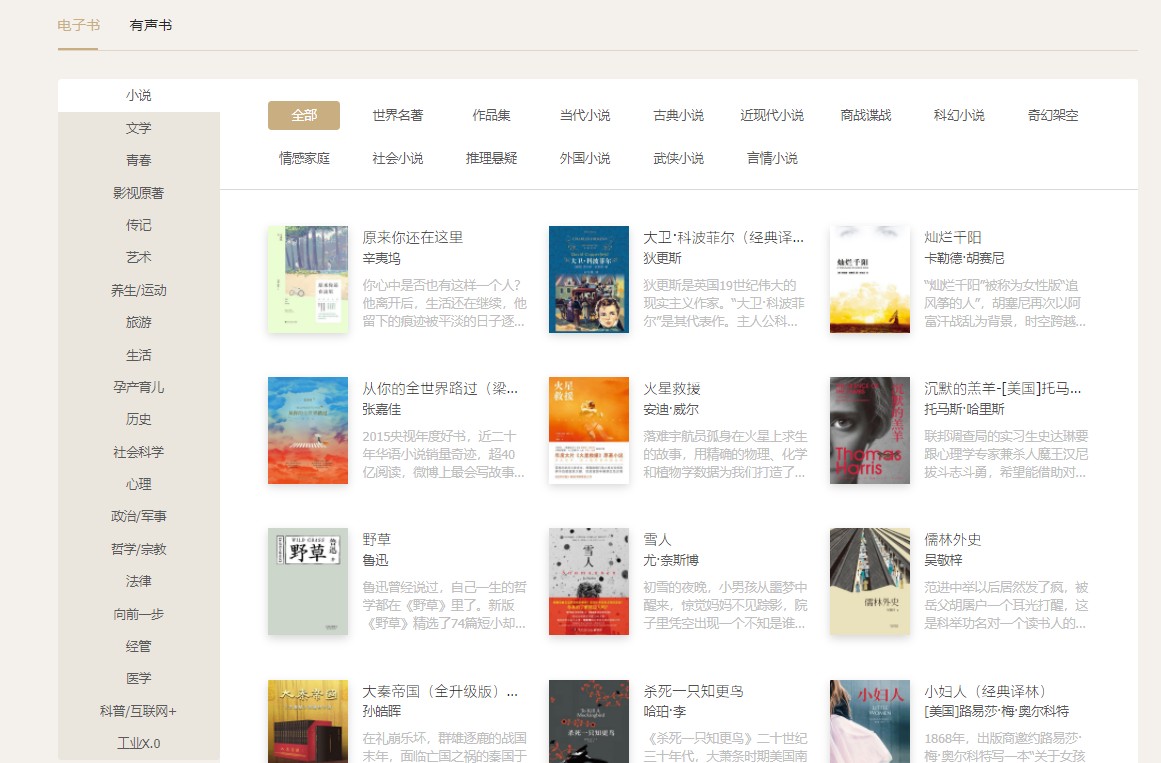The width and height of the screenshot is (1161, 763).
Task: Open the 从你的全世界路过 title link
Action: pos(440,389)
